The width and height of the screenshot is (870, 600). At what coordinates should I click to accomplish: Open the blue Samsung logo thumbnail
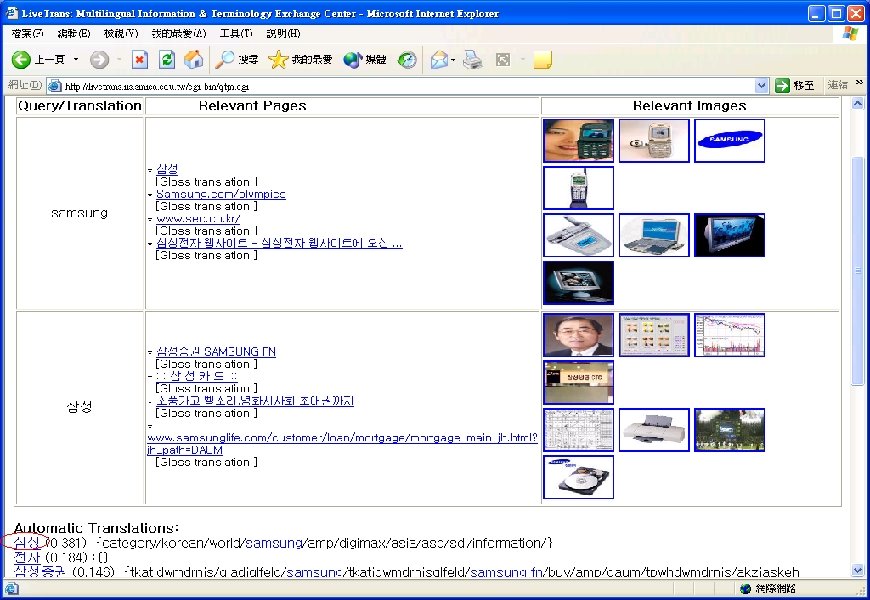pyautogui.click(x=729, y=140)
